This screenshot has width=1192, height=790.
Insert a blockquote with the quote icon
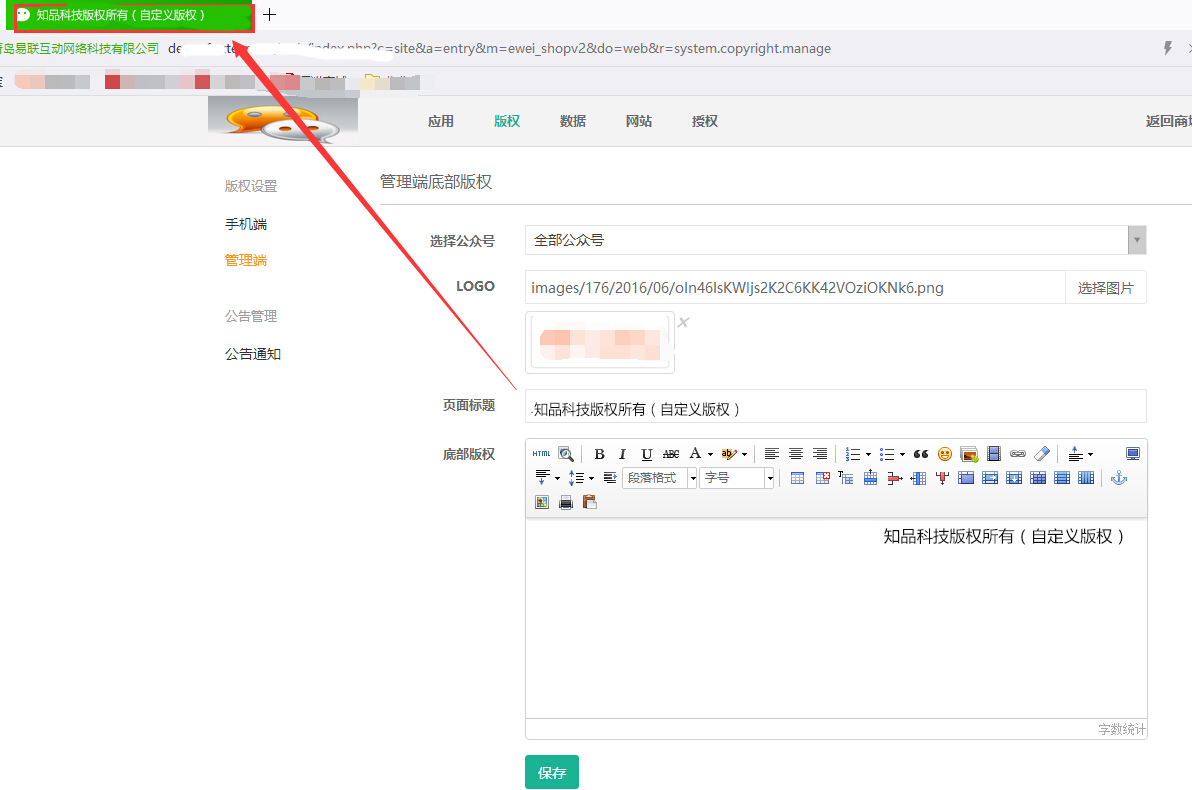[x=921, y=454]
